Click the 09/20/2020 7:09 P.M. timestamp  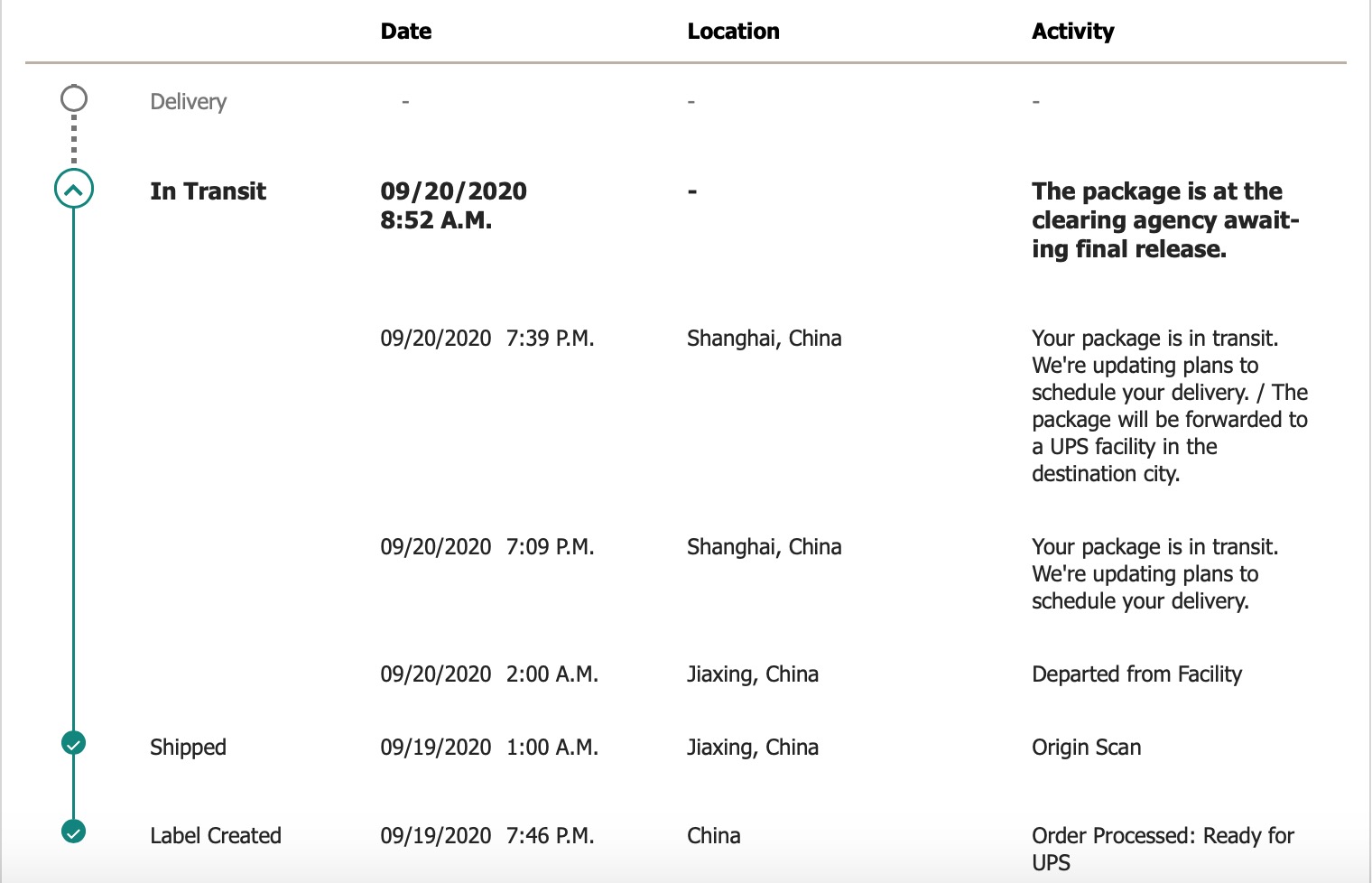click(x=487, y=547)
